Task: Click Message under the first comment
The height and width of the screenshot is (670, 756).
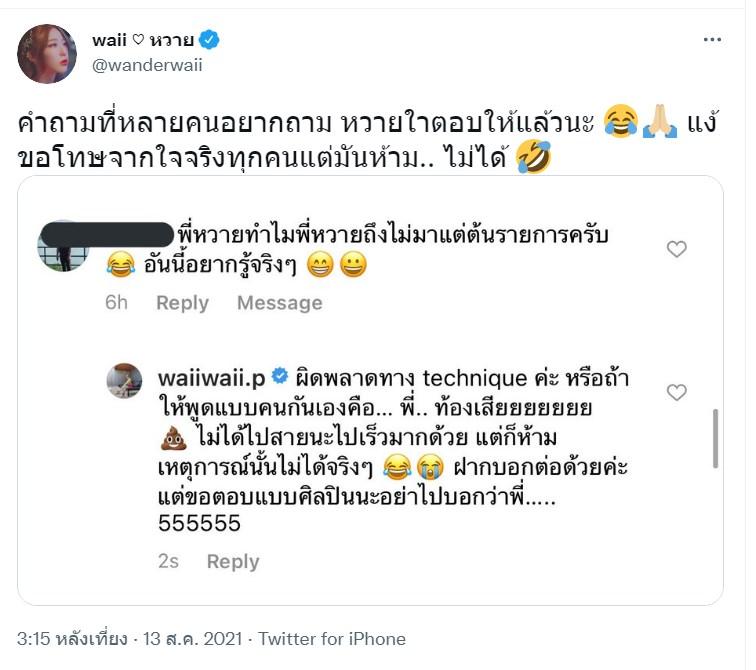Action: 279,303
